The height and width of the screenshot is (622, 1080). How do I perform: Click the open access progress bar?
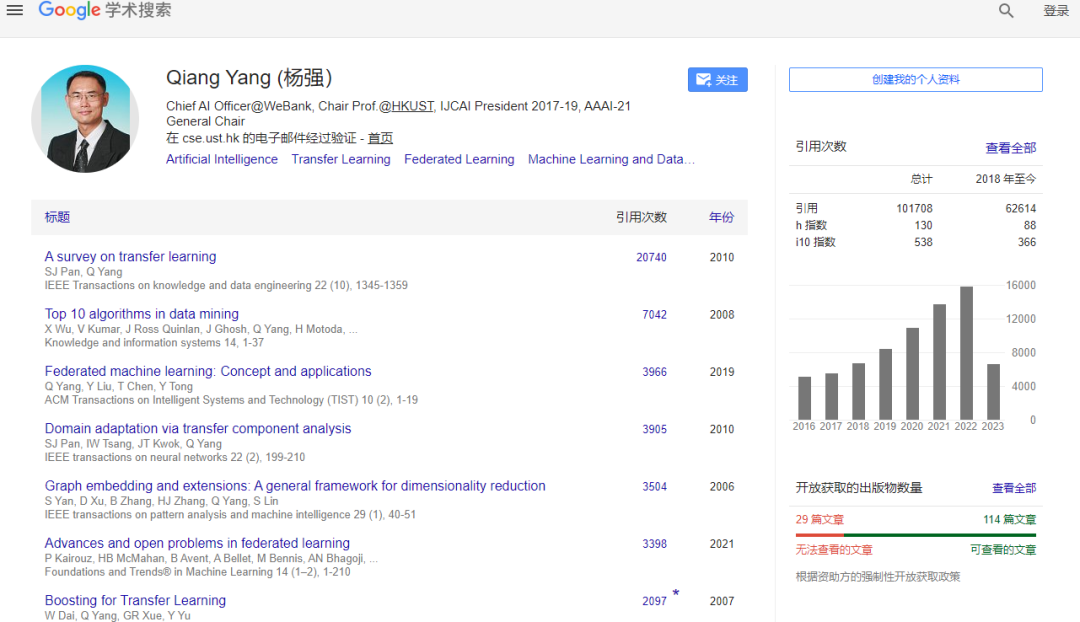tap(915, 535)
